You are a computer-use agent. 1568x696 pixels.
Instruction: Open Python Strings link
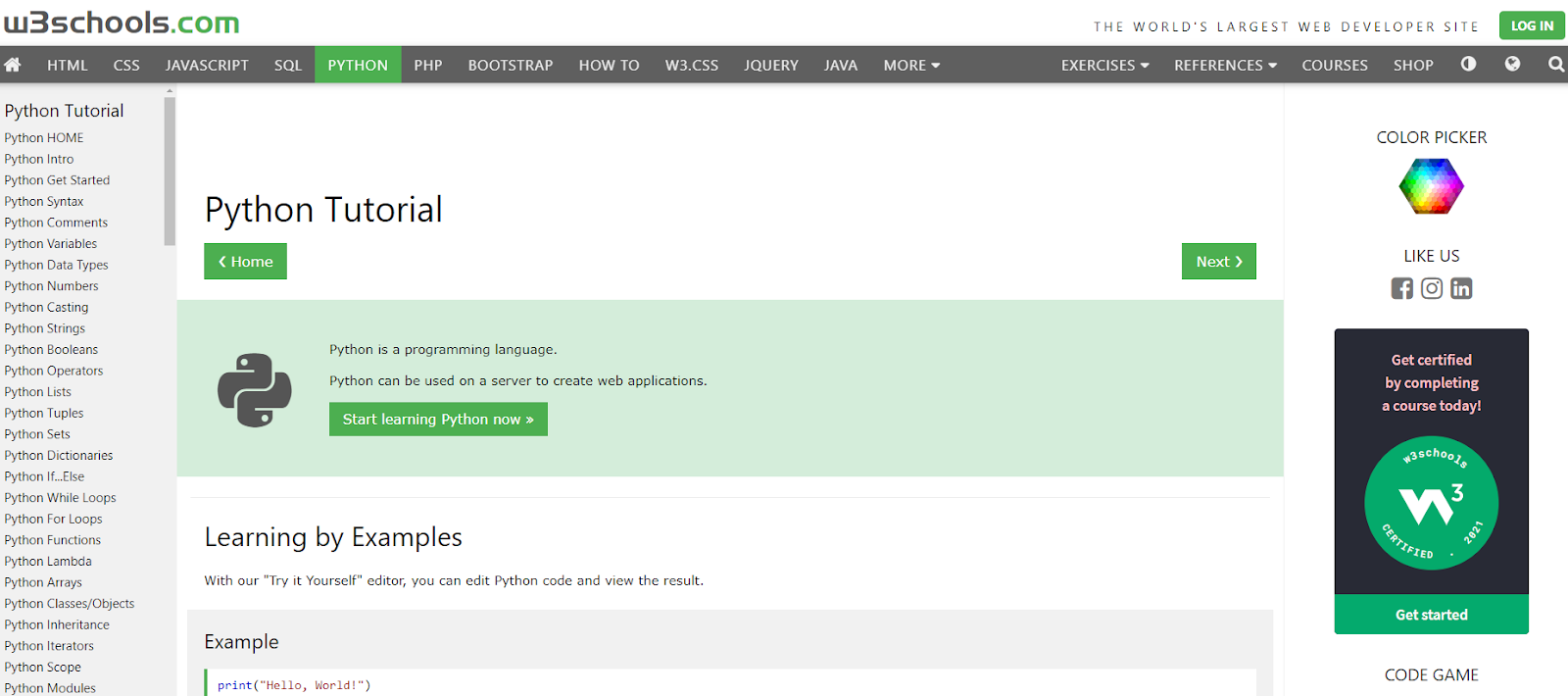pos(45,328)
